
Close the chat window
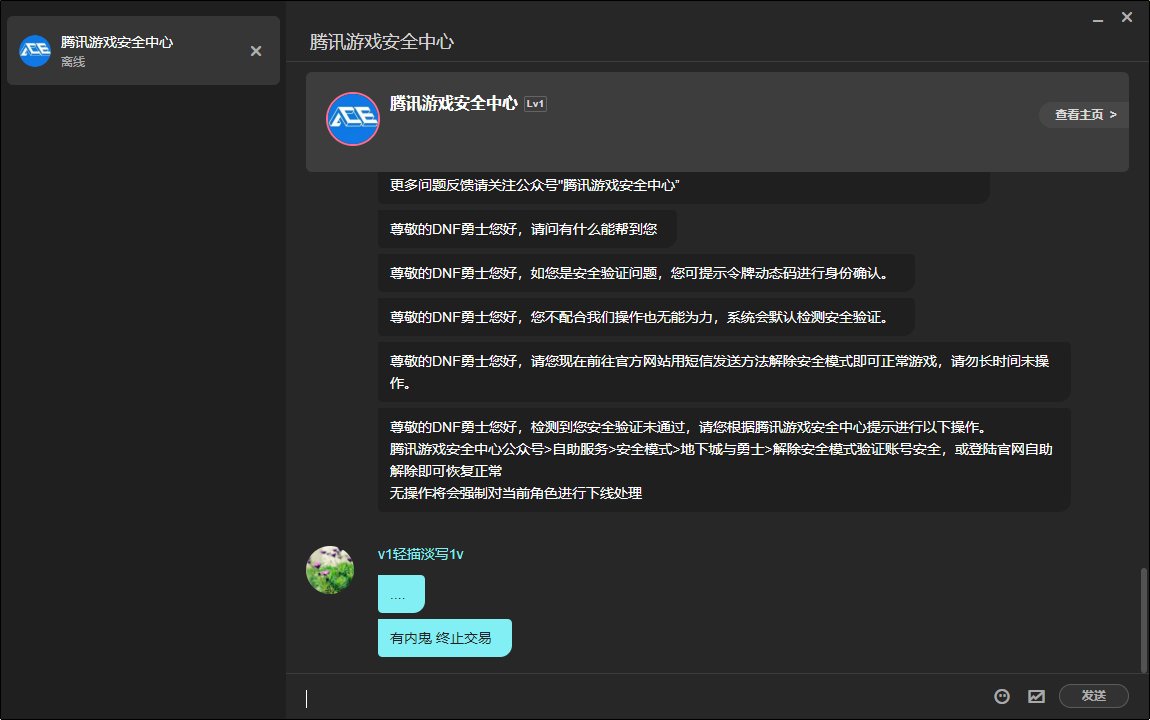pyautogui.click(x=1127, y=17)
